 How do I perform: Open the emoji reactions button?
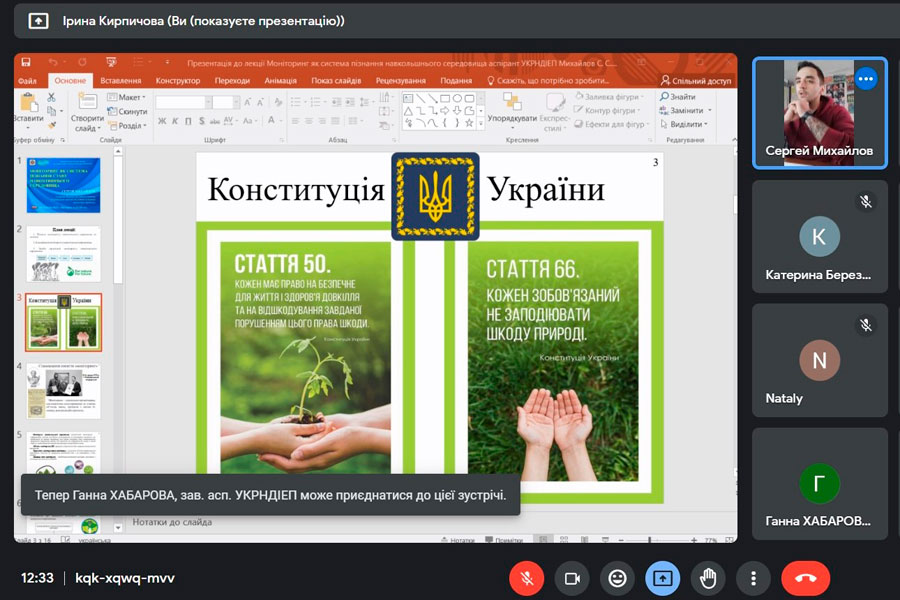[617, 578]
